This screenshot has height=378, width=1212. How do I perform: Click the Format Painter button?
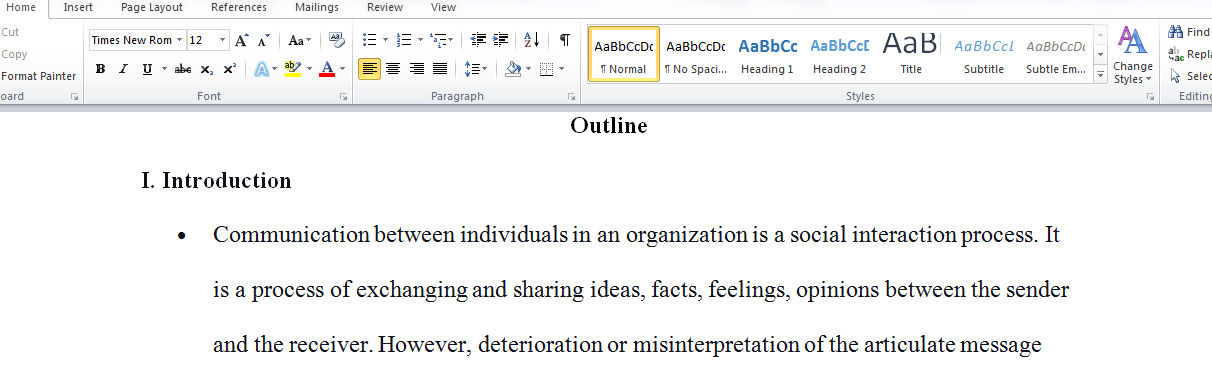(38, 76)
